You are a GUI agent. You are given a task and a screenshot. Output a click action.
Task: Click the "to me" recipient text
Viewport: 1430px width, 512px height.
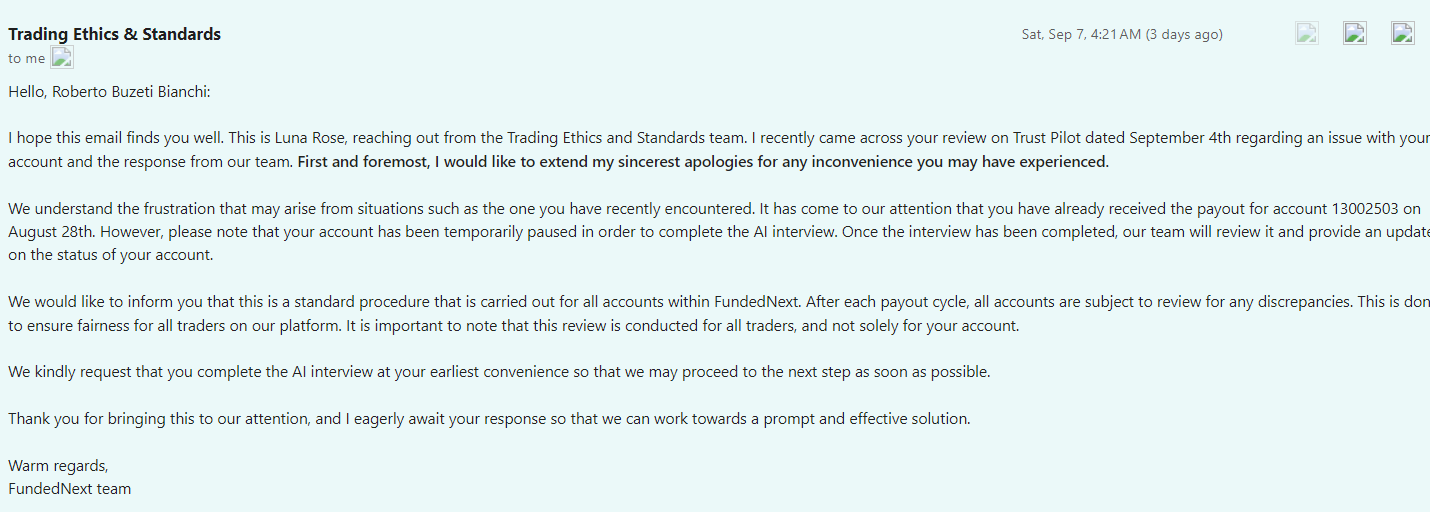pyautogui.click(x=27, y=58)
